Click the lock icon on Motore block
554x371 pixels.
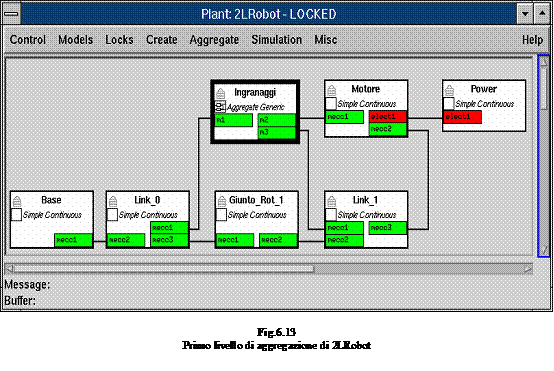[331, 90]
